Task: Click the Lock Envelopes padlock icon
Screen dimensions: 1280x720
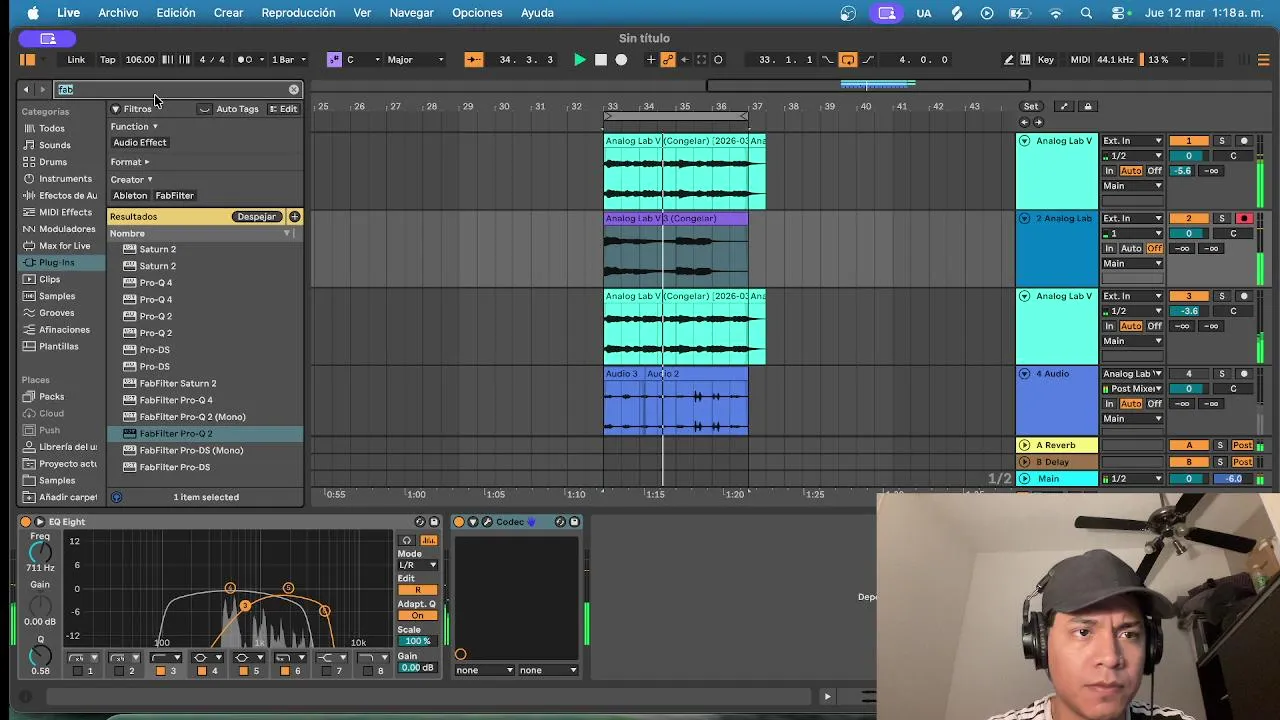Action: 1088,106
